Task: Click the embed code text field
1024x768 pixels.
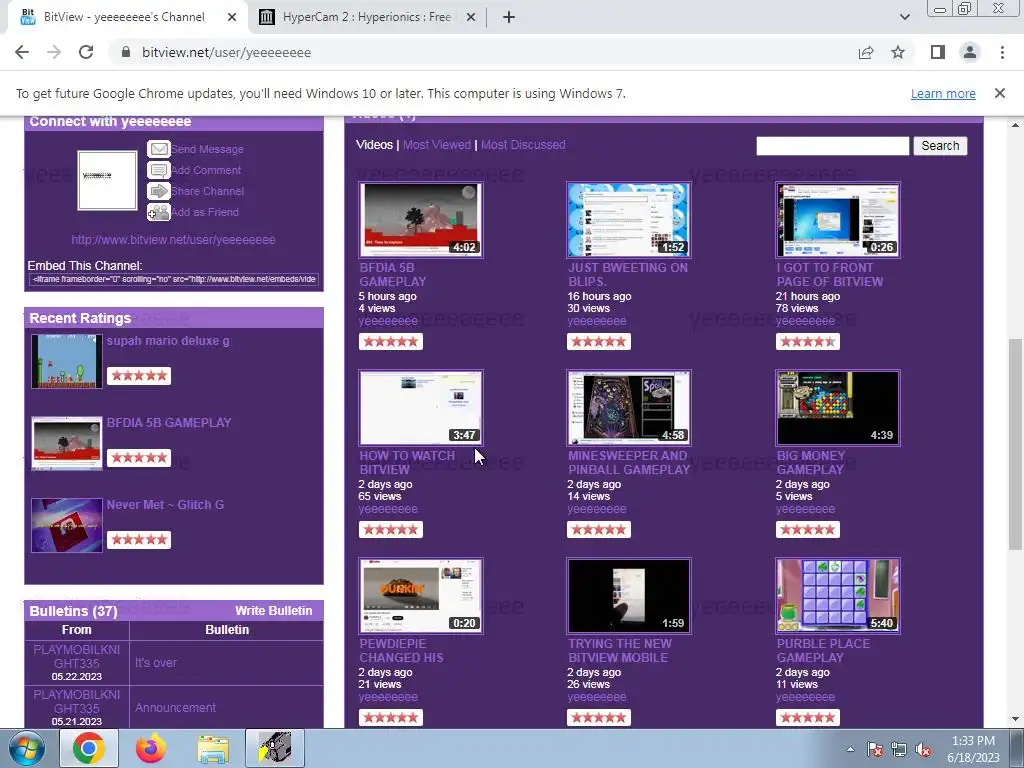Action: tap(174, 279)
